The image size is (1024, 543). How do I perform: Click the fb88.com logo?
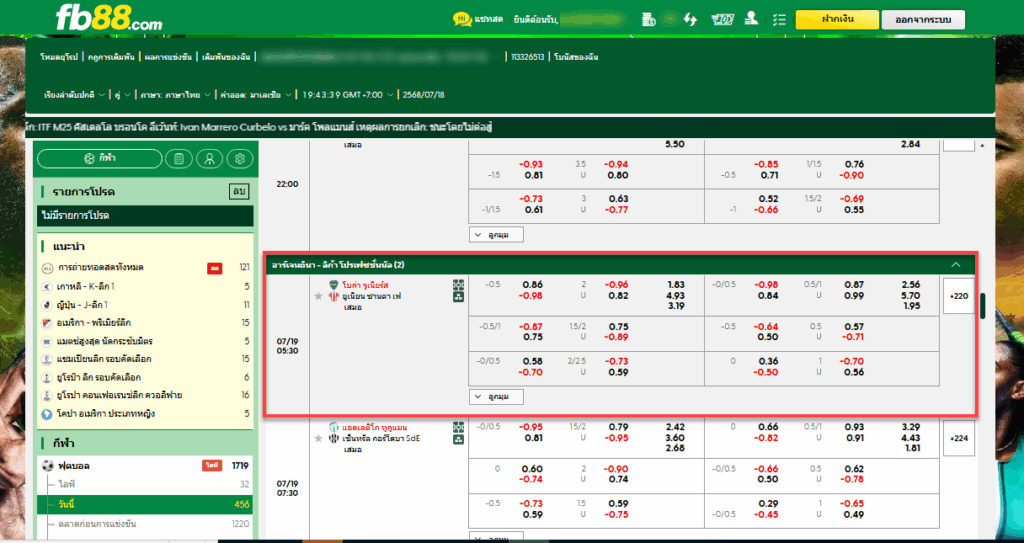click(108, 18)
